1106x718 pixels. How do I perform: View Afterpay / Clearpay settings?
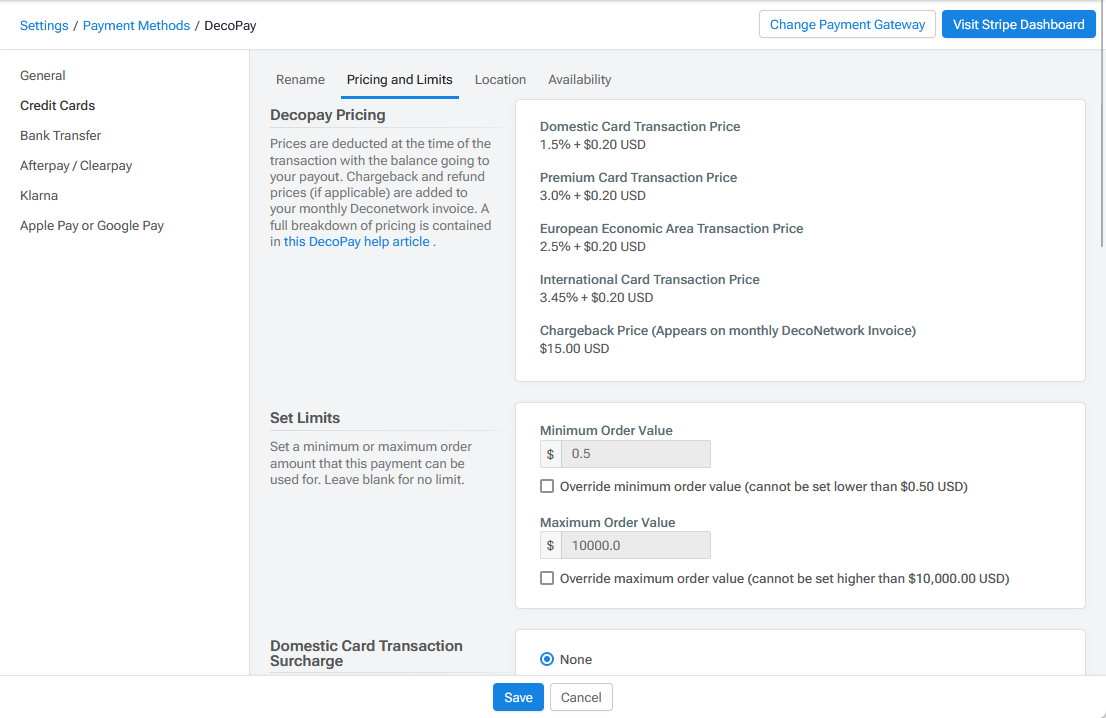[x=76, y=165]
